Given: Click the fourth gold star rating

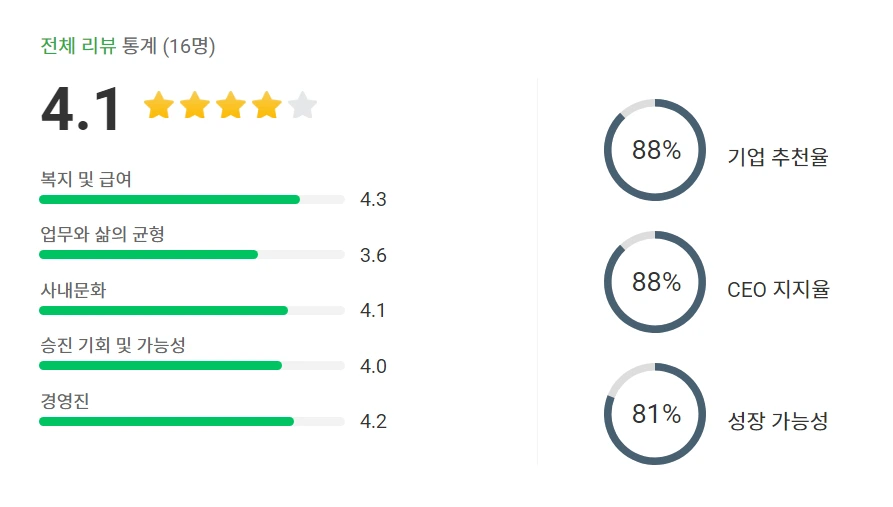Looking at the screenshot, I should (x=267, y=105).
